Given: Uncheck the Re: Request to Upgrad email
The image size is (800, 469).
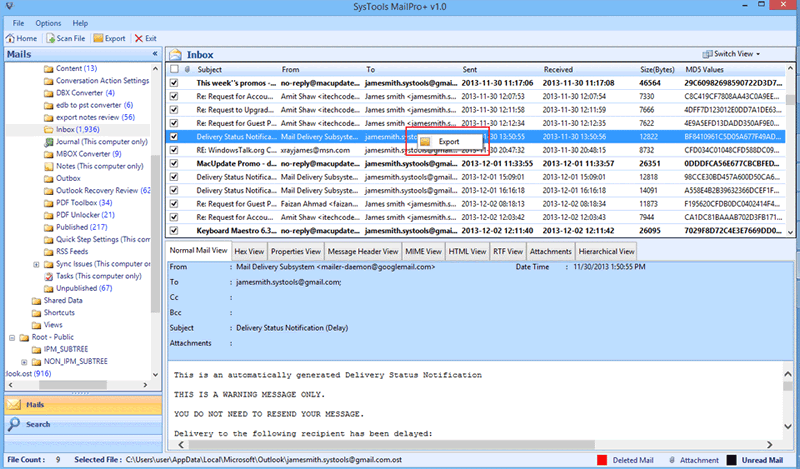Looking at the screenshot, I should tap(174, 110).
